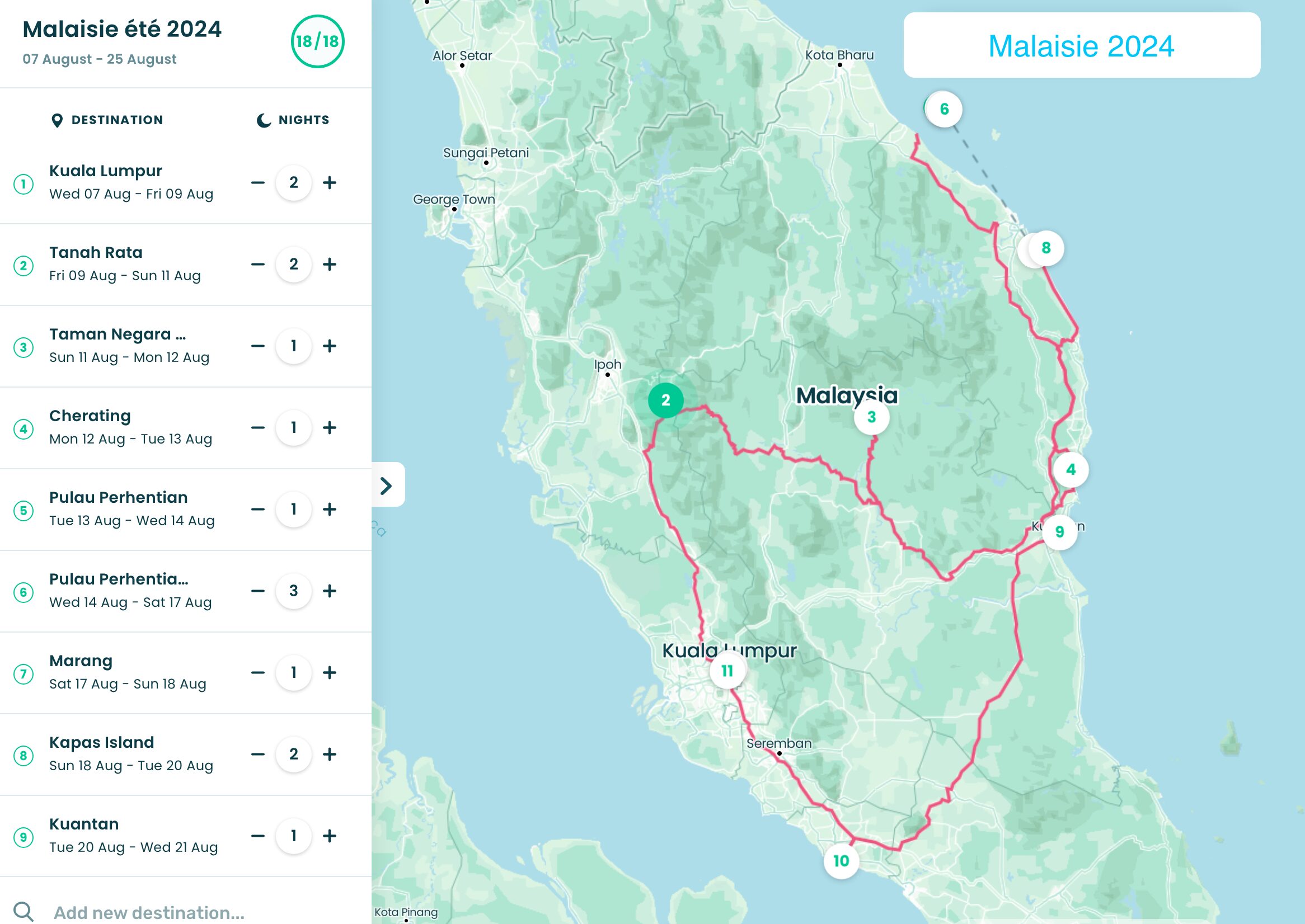
Task: Increase nights for Kuala Lumpur
Action: point(330,183)
